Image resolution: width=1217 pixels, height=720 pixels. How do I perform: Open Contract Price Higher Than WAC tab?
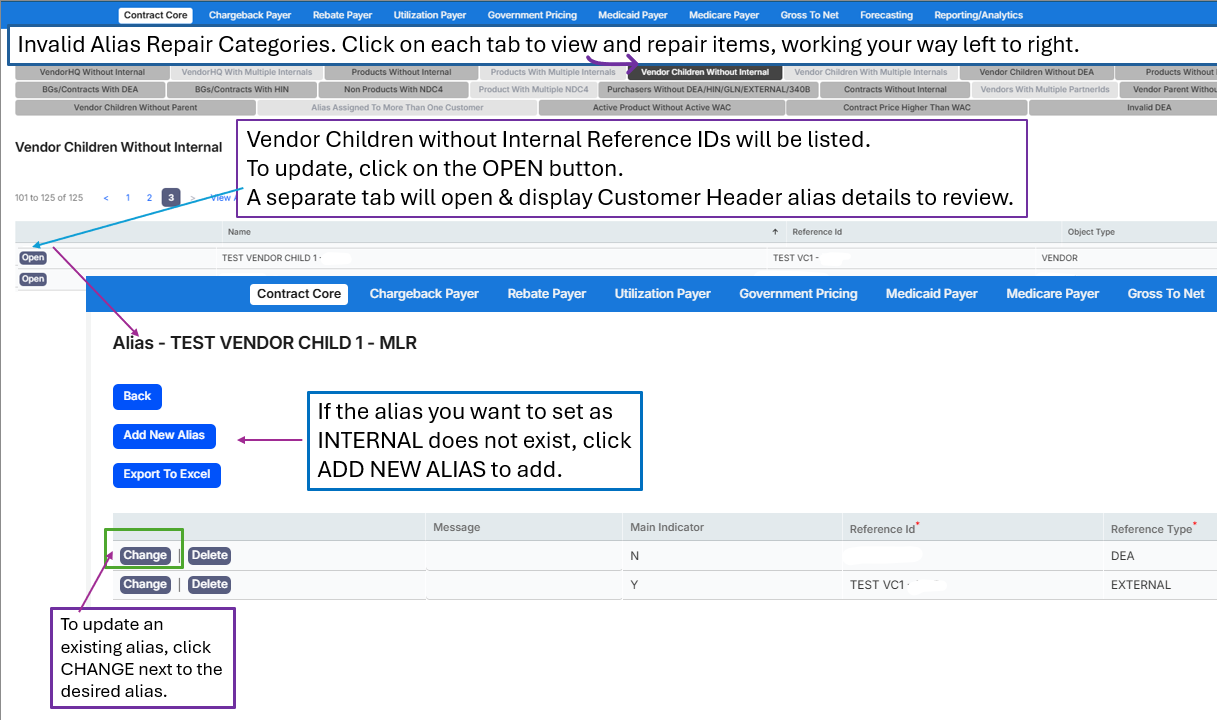pos(907,108)
